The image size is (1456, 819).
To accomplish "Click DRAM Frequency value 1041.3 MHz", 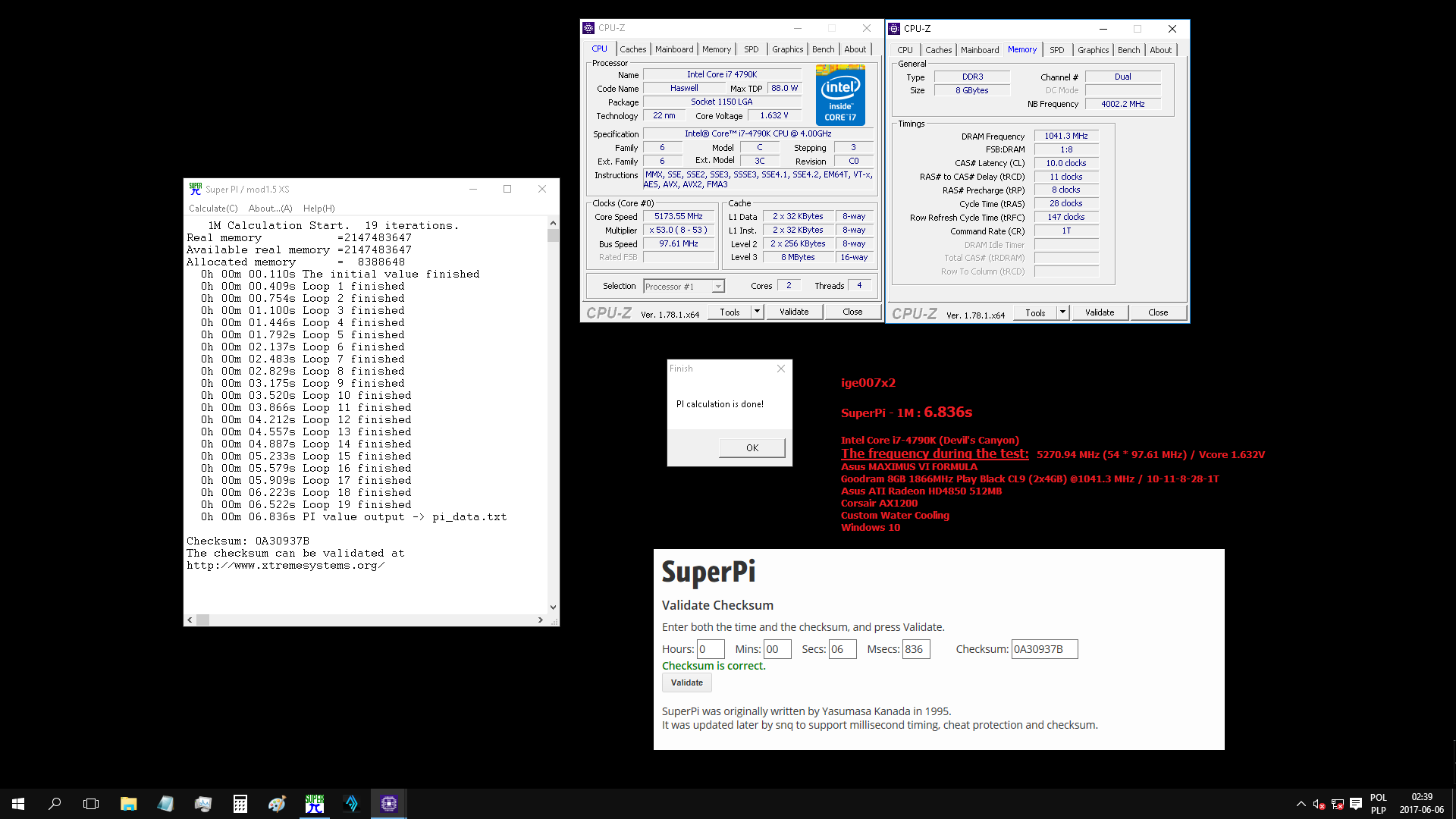I will [1066, 136].
